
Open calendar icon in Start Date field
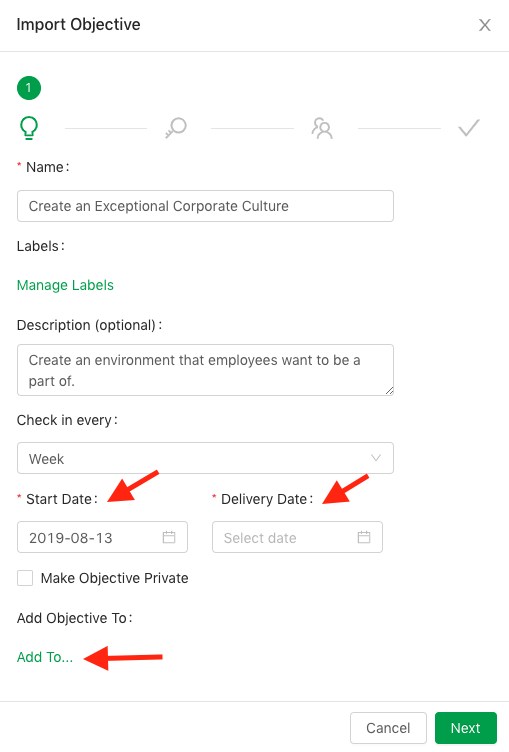click(x=169, y=537)
